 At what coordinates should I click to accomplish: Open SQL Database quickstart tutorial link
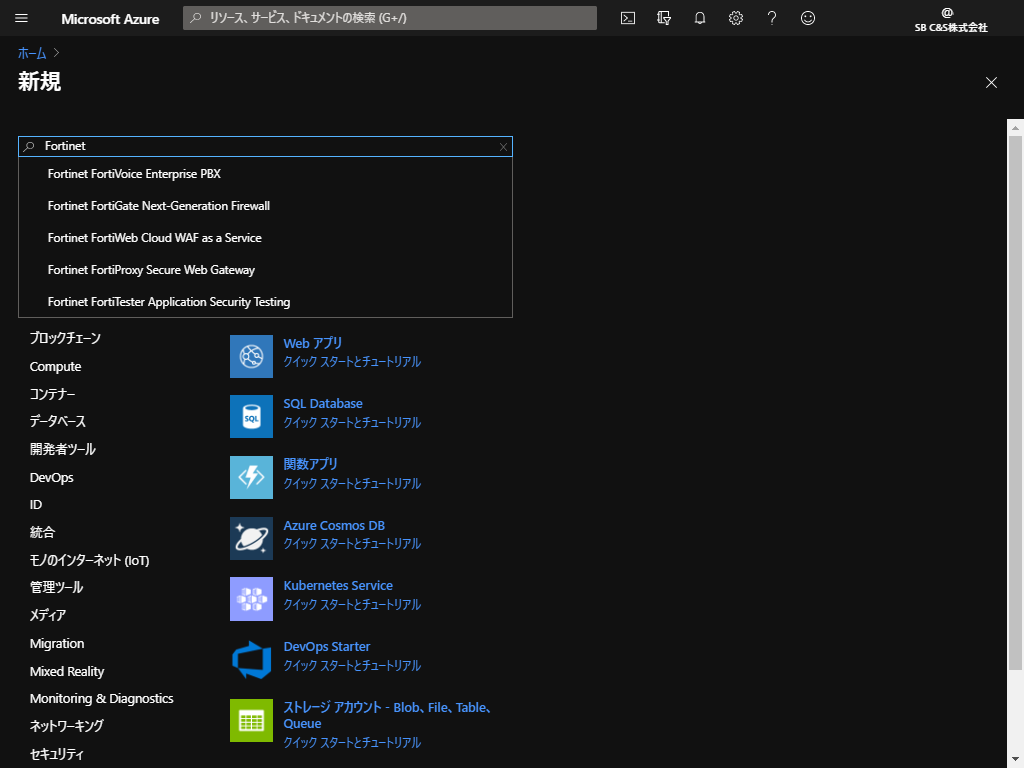[x=352, y=423]
